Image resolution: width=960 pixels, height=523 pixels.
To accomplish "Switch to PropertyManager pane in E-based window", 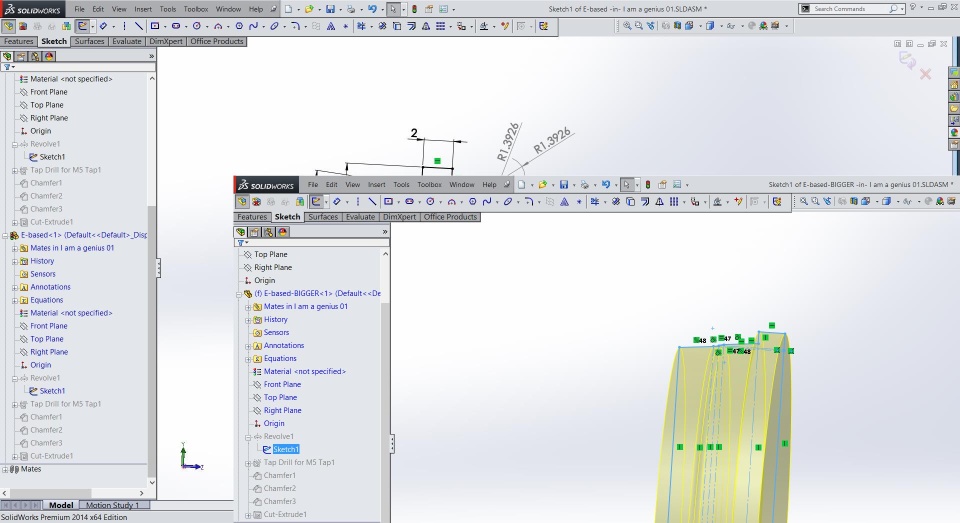I will click(21, 56).
